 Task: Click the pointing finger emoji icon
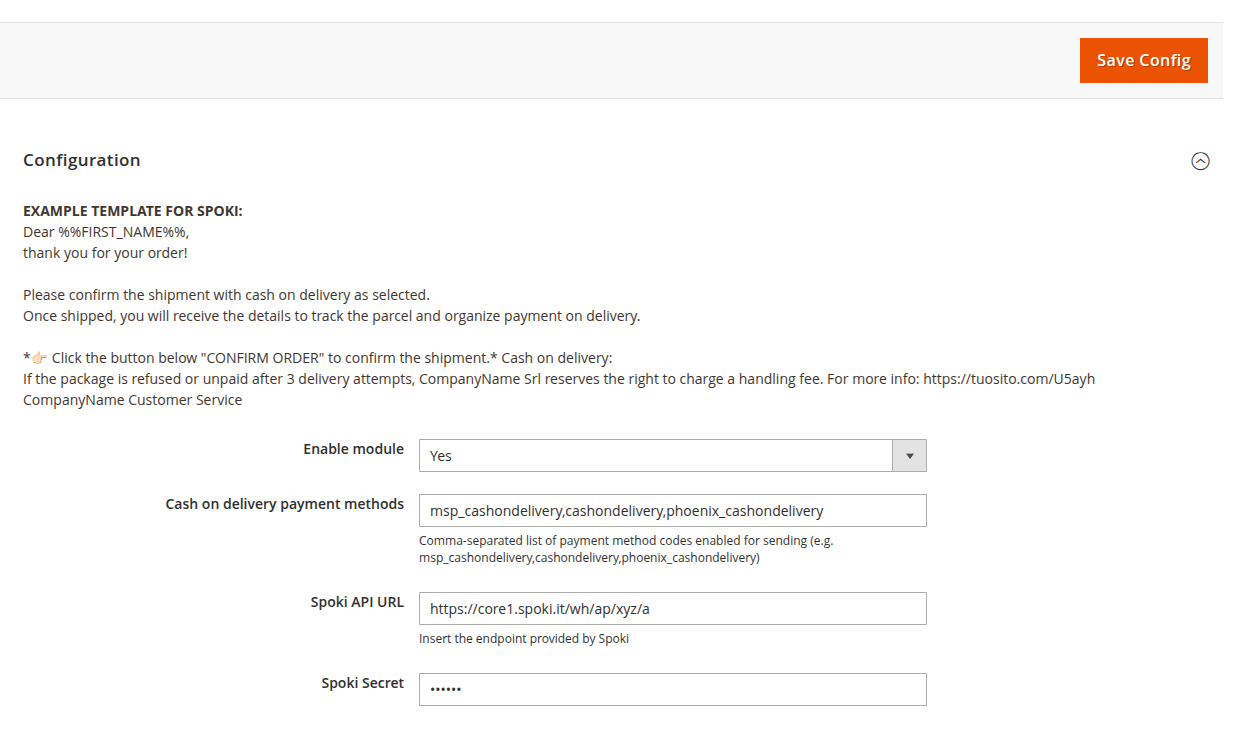click(40, 358)
